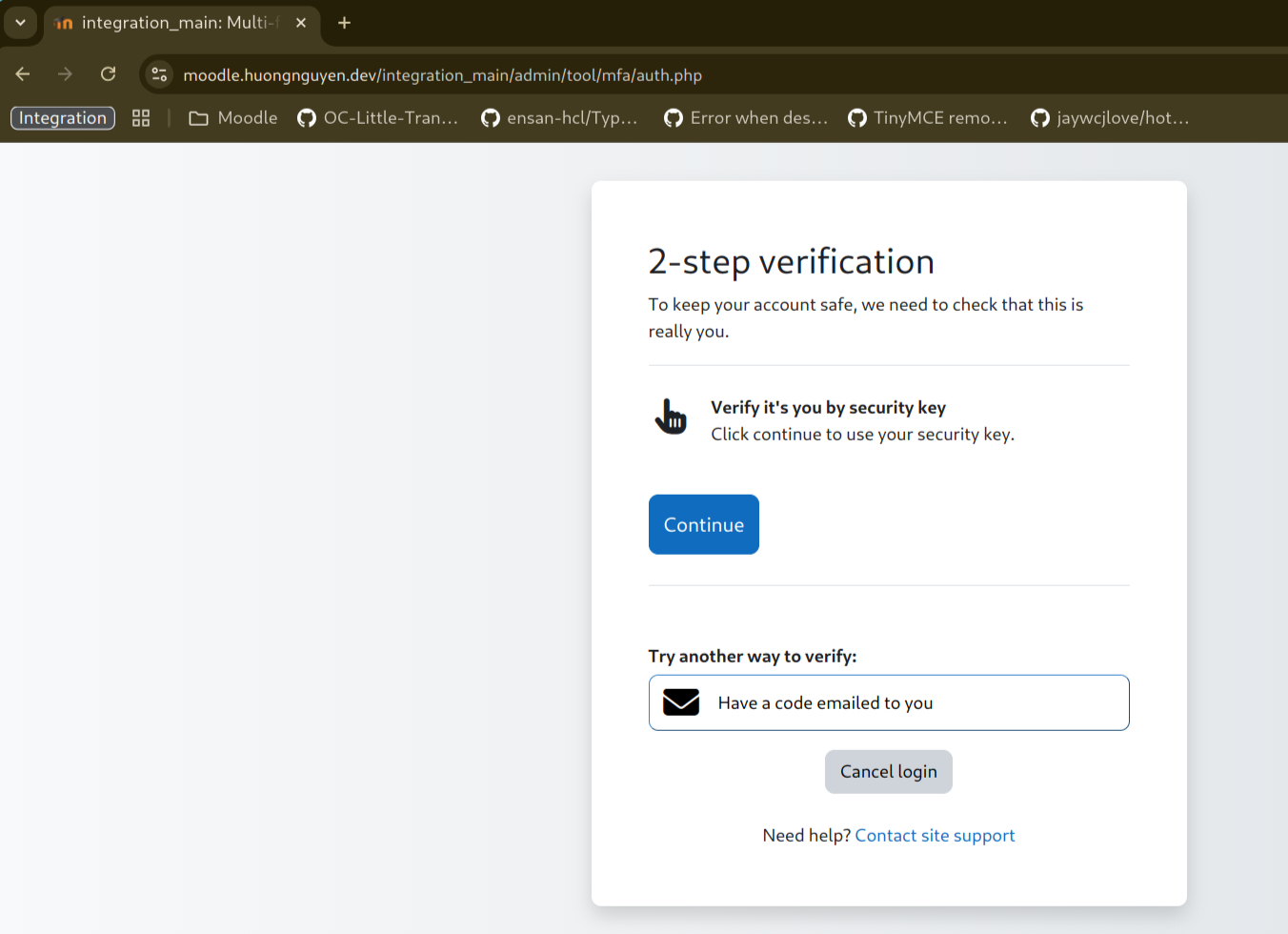The height and width of the screenshot is (934, 1288).
Task: Open the OC-Little-Tran… bookmark
Action: tap(378, 118)
